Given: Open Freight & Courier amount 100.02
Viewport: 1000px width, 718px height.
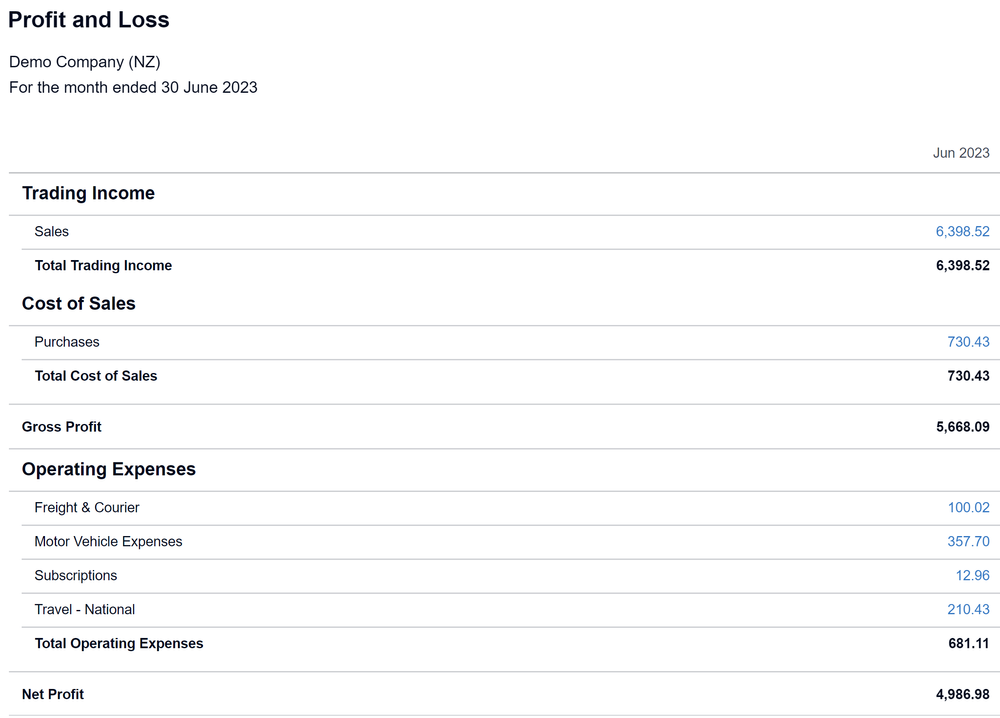Looking at the screenshot, I should pyautogui.click(x=968, y=508).
